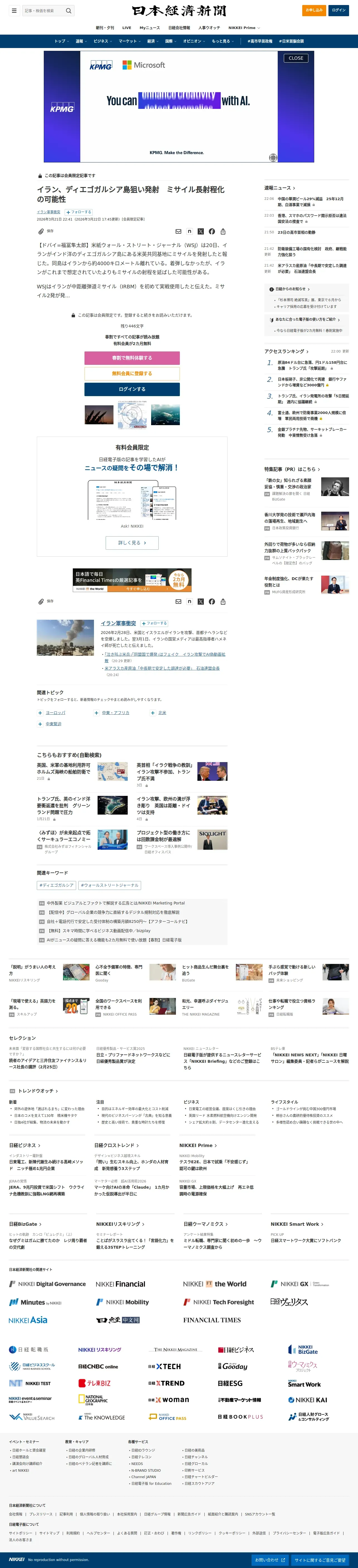Click the ログイン button in the header

click(338, 10)
